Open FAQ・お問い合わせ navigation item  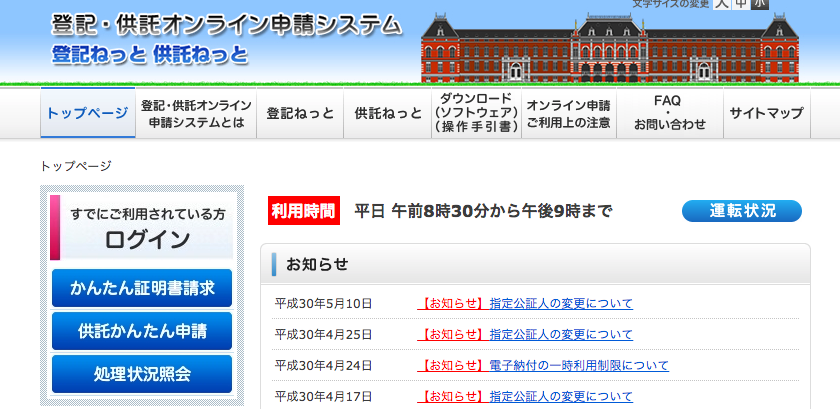(x=670, y=113)
